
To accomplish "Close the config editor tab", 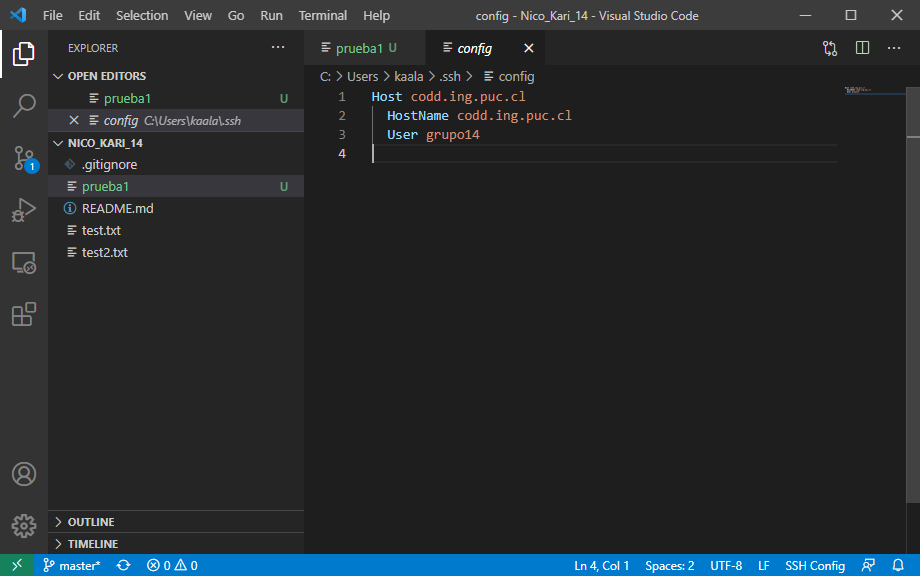I will (529, 48).
